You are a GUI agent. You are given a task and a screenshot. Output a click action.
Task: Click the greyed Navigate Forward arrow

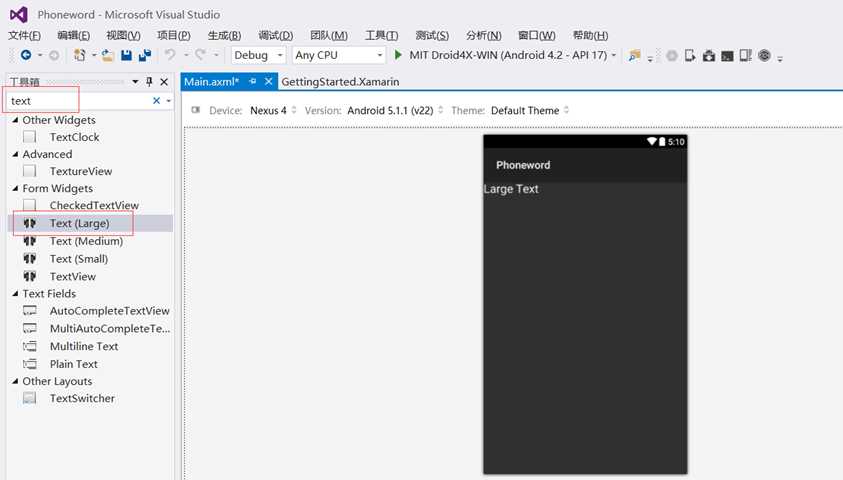tap(54, 55)
